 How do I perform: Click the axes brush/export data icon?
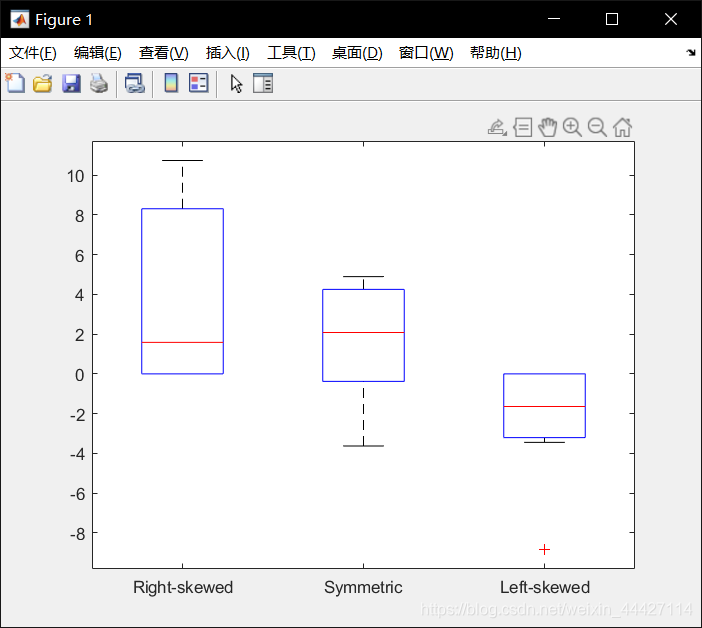pyautogui.click(x=497, y=128)
